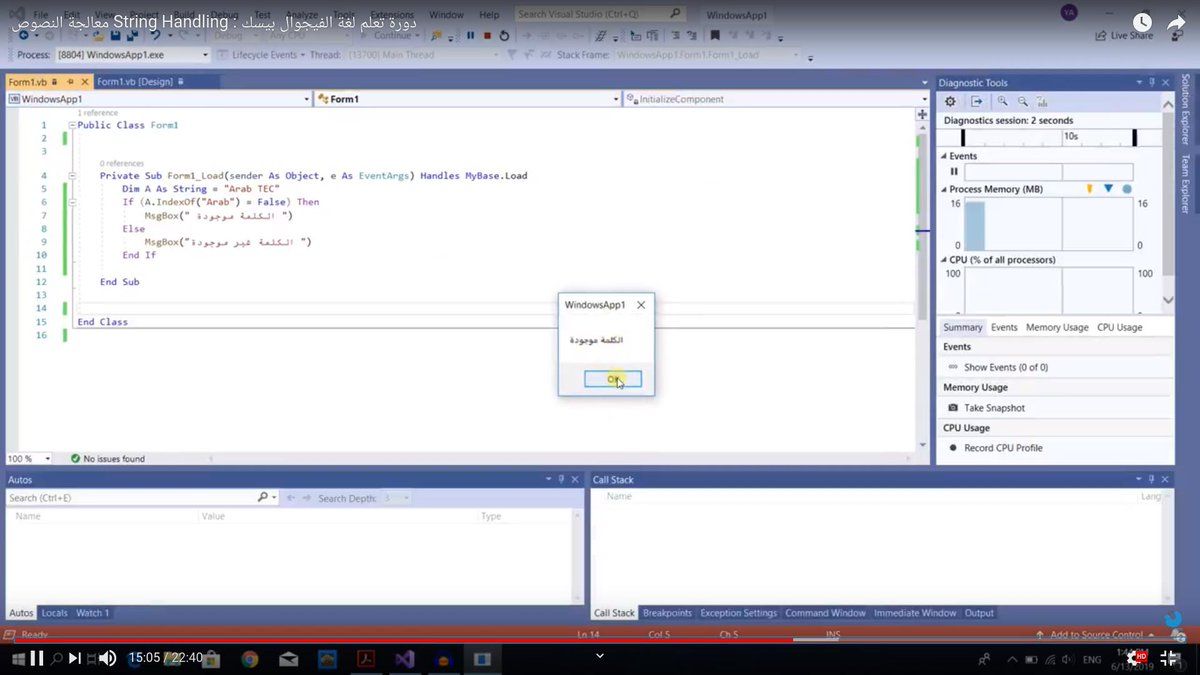Switch to the Form1.vb [Design] tab
The width and height of the screenshot is (1200, 675).
[135, 82]
